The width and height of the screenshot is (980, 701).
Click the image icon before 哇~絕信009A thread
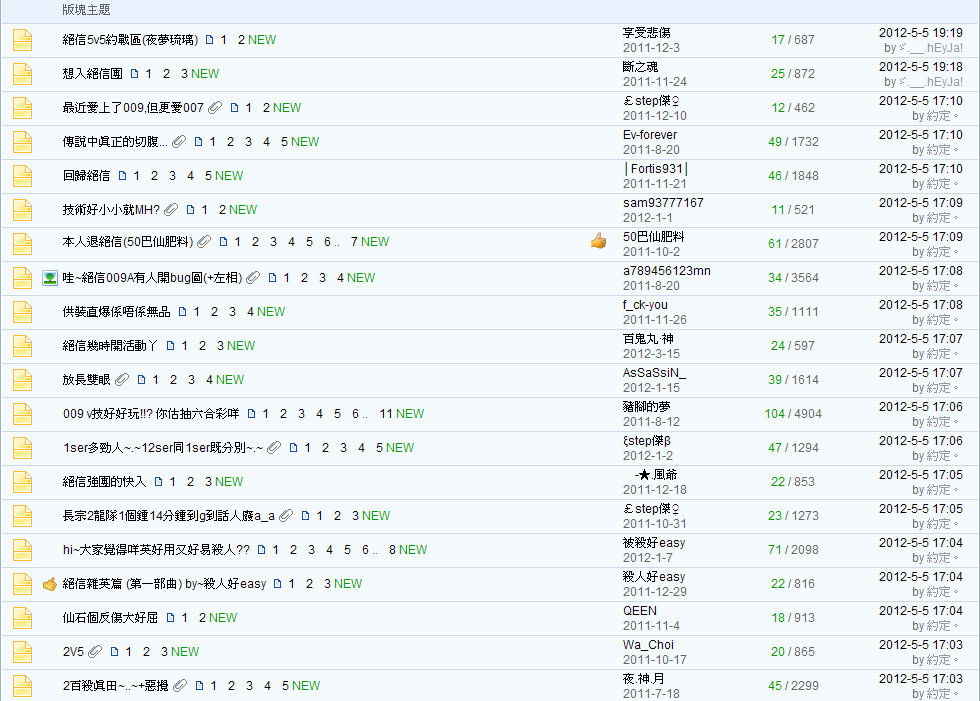click(x=49, y=278)
